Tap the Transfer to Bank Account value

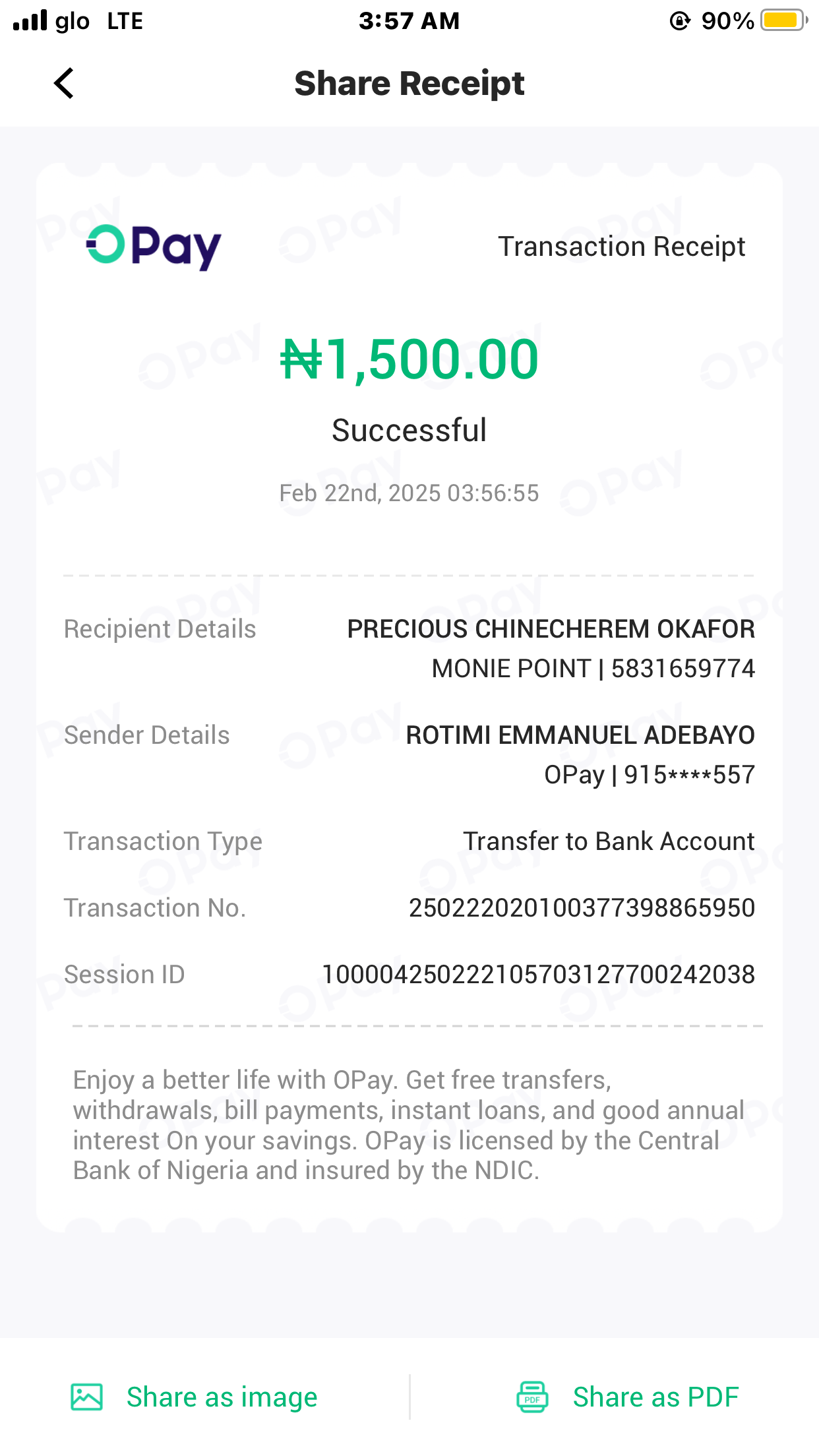click(608, 841)
